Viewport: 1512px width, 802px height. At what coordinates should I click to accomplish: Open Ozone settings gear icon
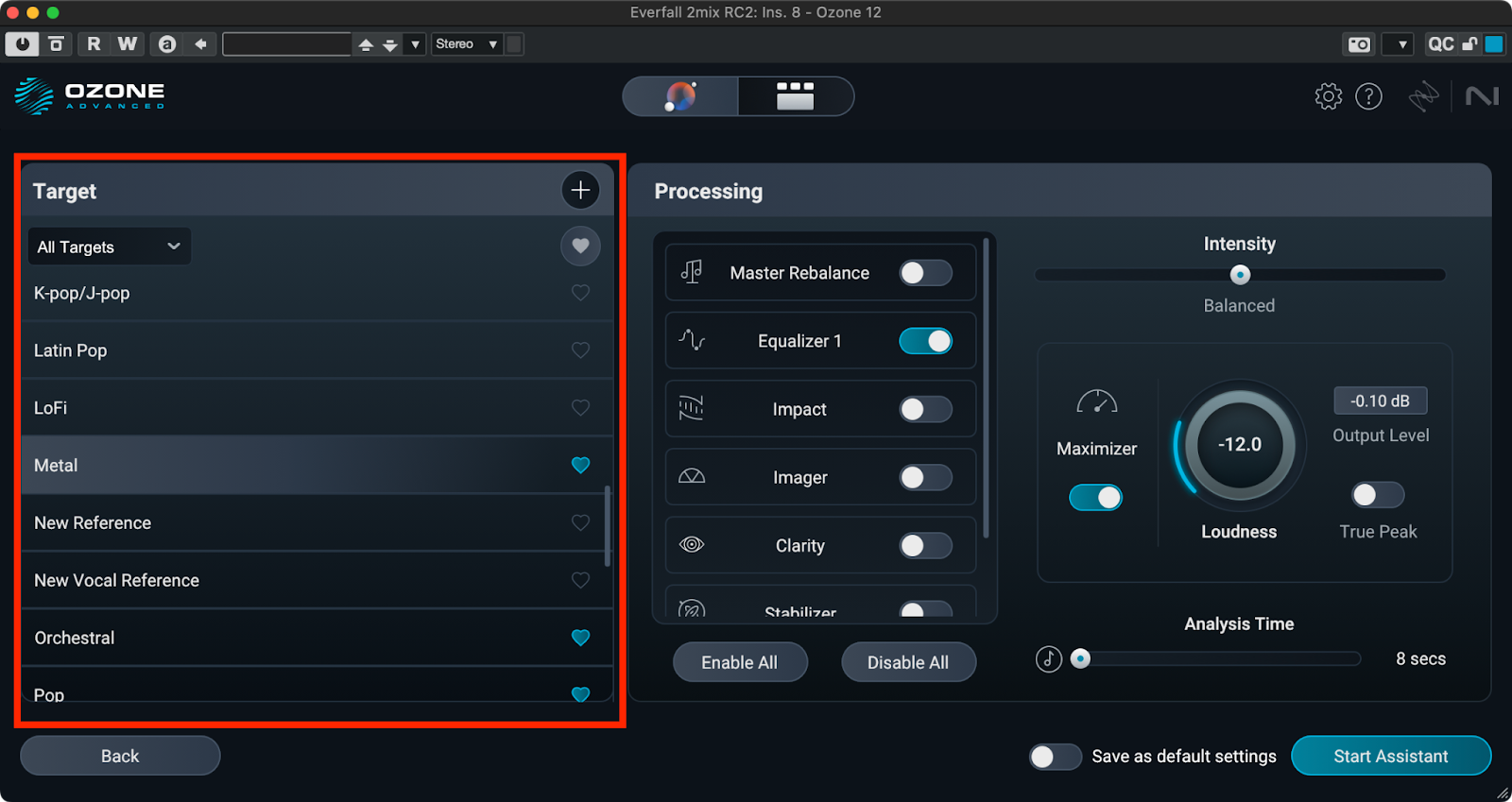pyautogui.click(x=1328, y=96)
